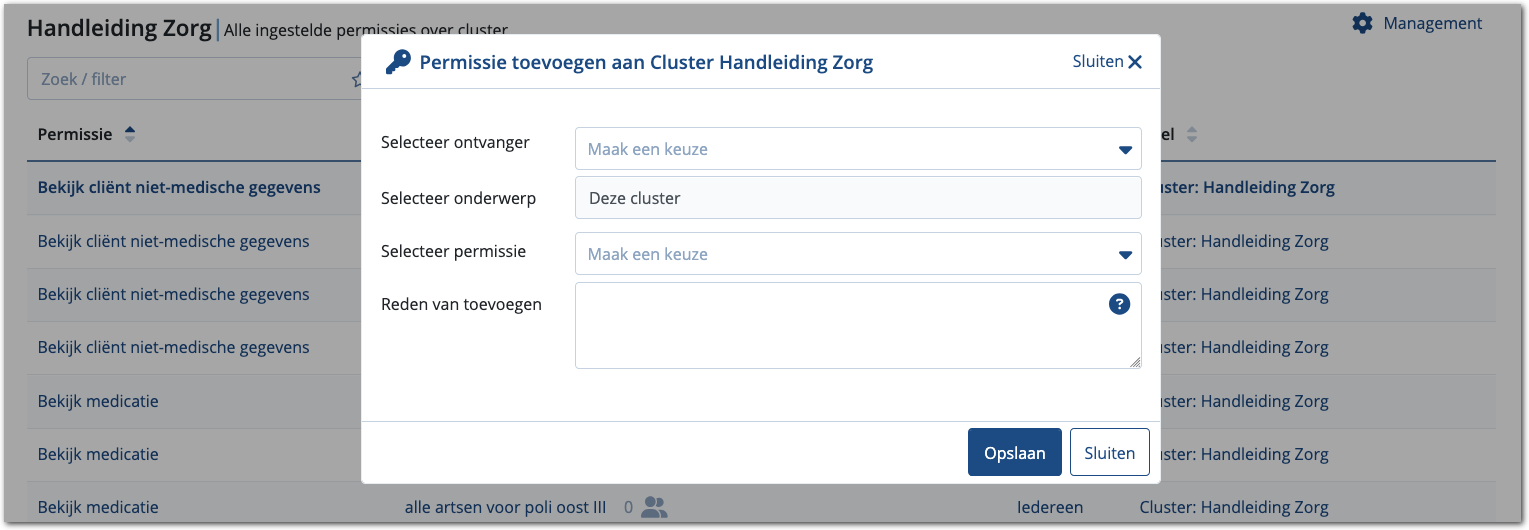Click the help question mark icon
This screenshot has width=1529, height=530.
[1120, 304]
